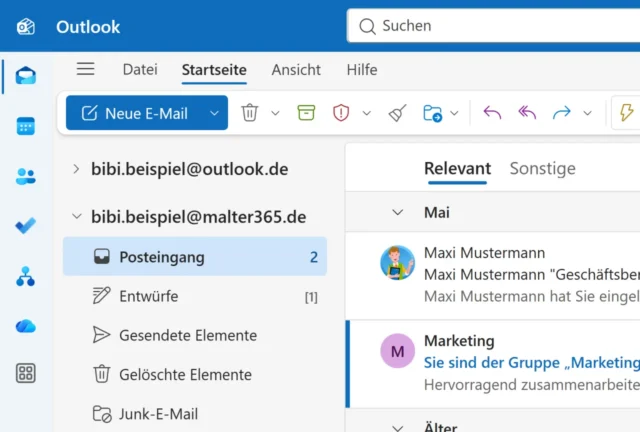
Task: Open the Org Explorer sidebar icon
Action: pyautogui.click(x=26, y=276)
